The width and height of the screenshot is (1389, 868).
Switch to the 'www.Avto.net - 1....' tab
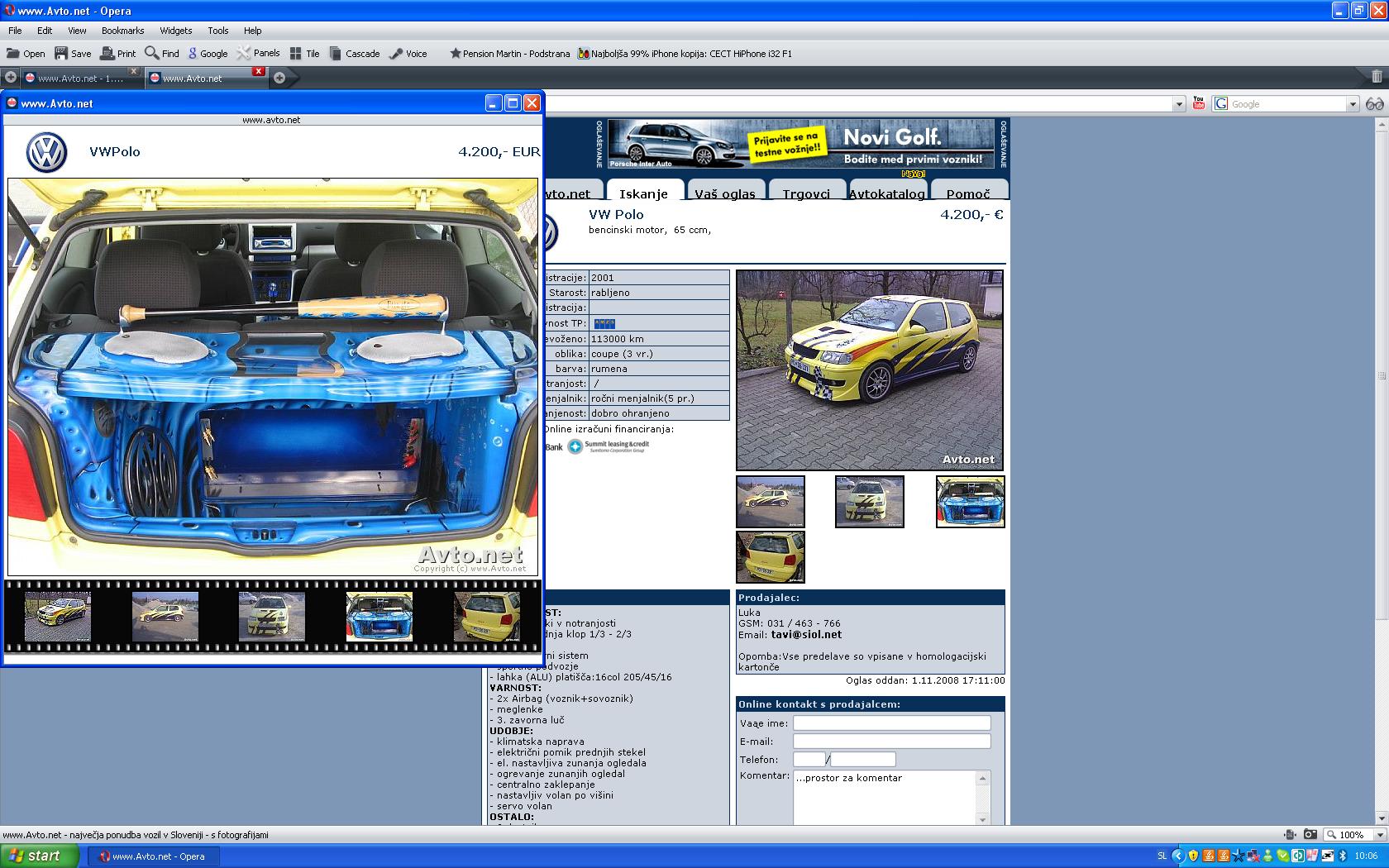[x=80, y=79]
